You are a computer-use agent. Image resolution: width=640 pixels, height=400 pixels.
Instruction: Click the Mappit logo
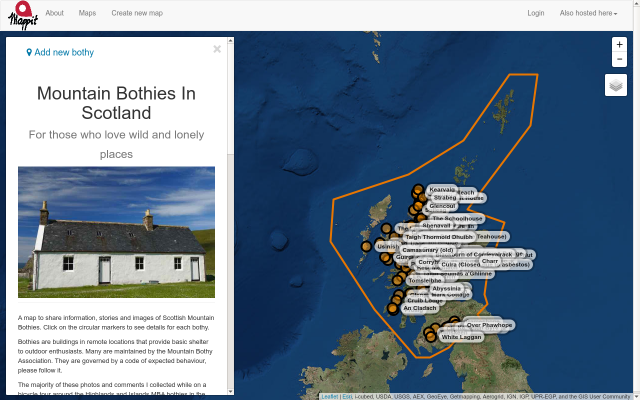point(23,15)
